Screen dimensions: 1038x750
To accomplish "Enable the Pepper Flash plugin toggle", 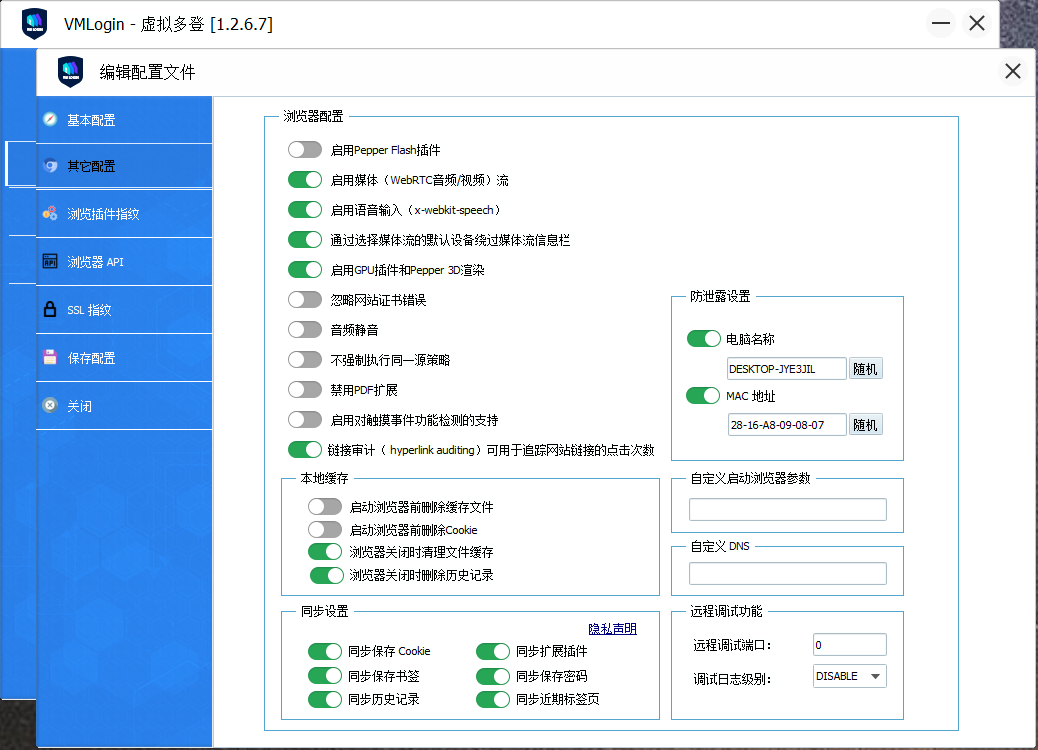I will coord(305,150).
